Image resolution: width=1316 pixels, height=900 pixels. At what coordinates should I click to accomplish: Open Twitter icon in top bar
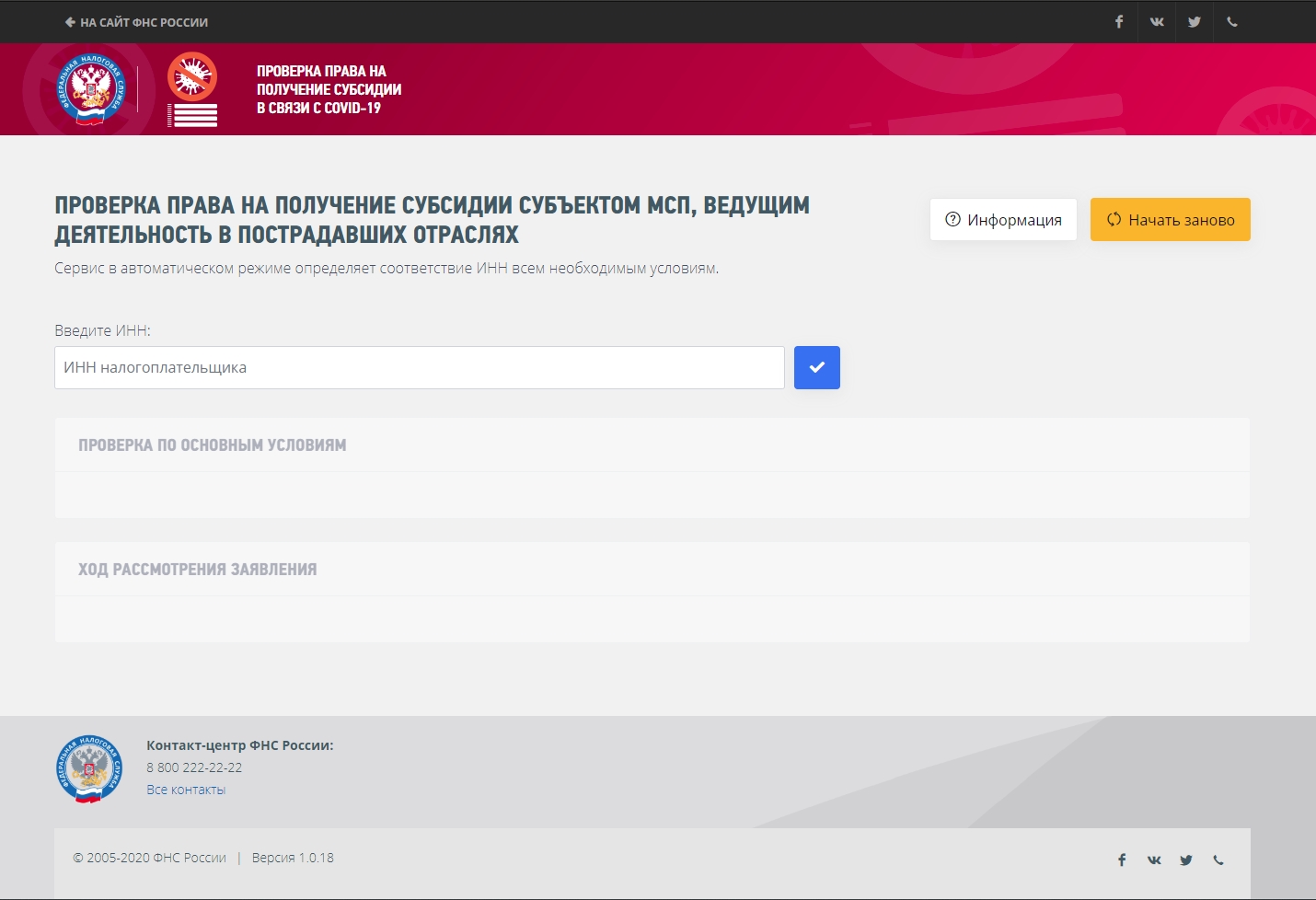[x=1195, y=22]
